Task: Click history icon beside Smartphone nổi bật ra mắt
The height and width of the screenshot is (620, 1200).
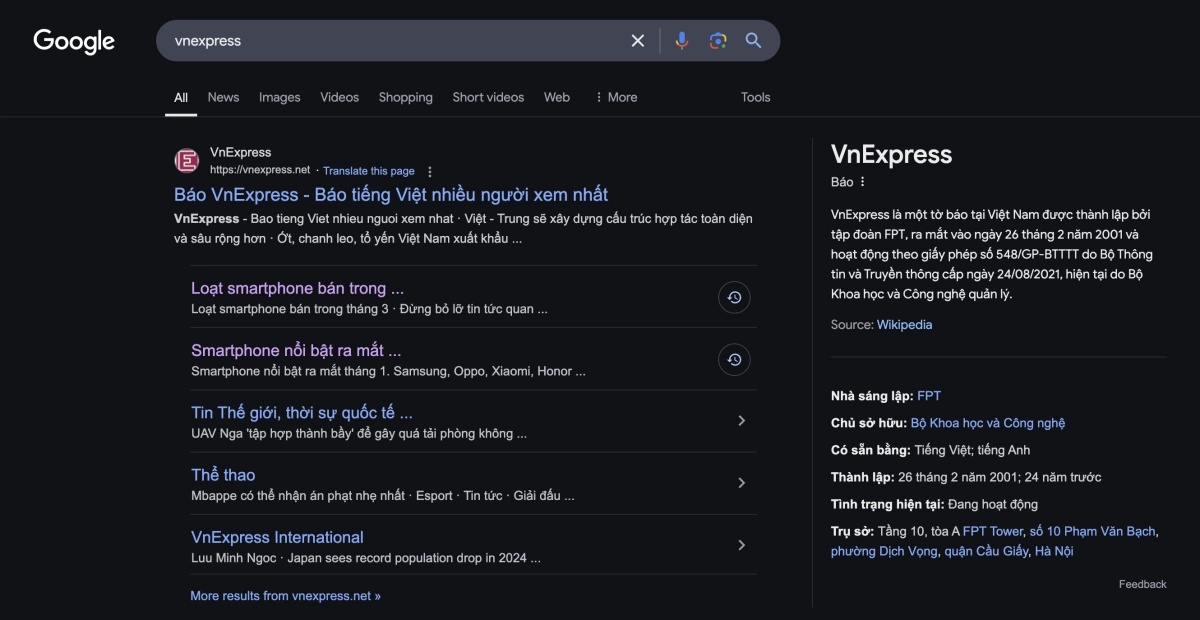Action: pyautogui.click(x=734, y=359)
